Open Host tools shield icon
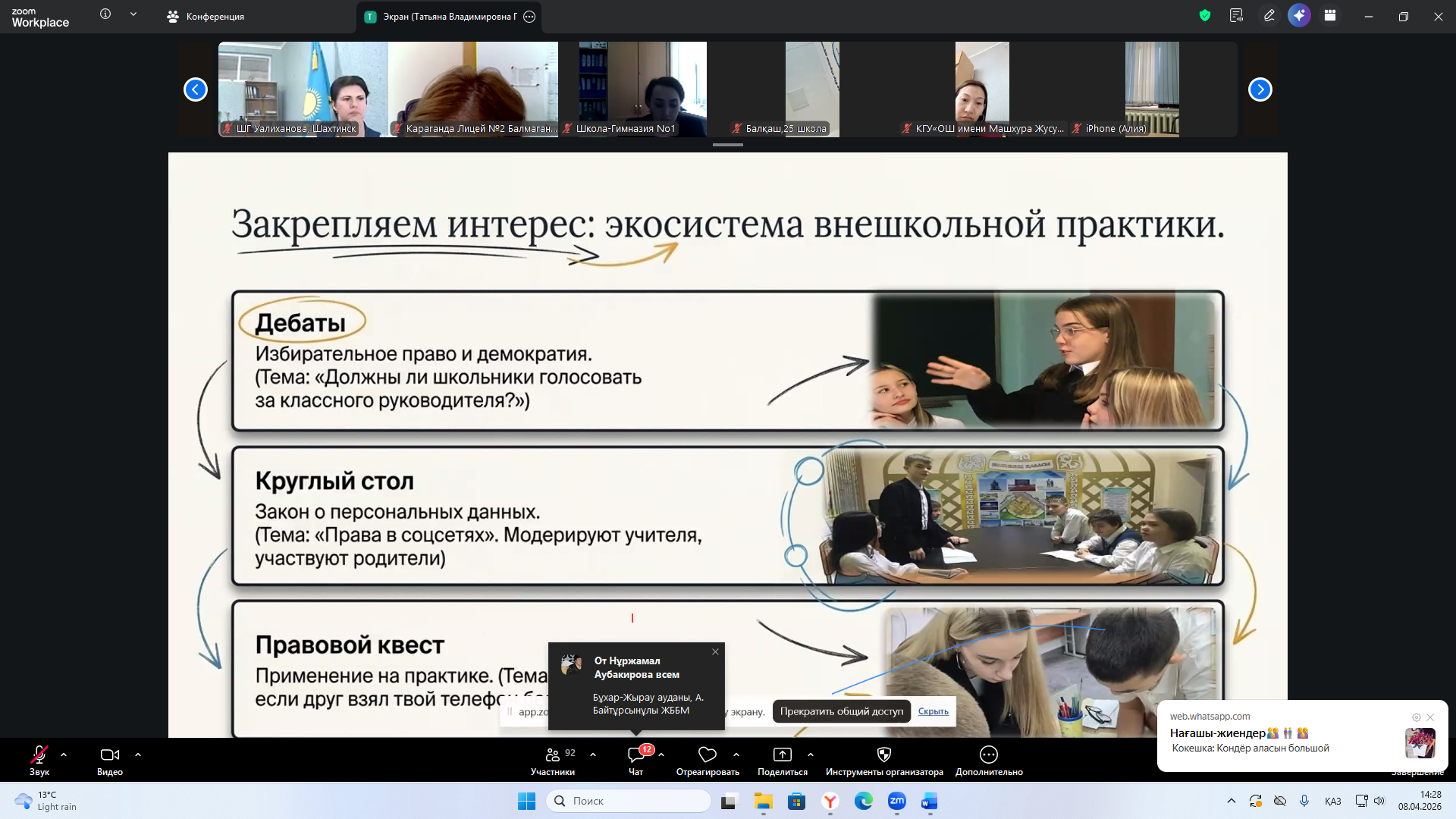Screen dimensions: 1456x819 883,755
